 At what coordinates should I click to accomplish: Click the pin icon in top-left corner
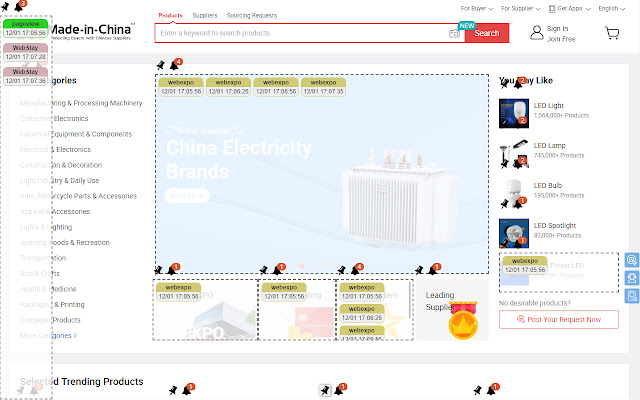tap(5, 7)
